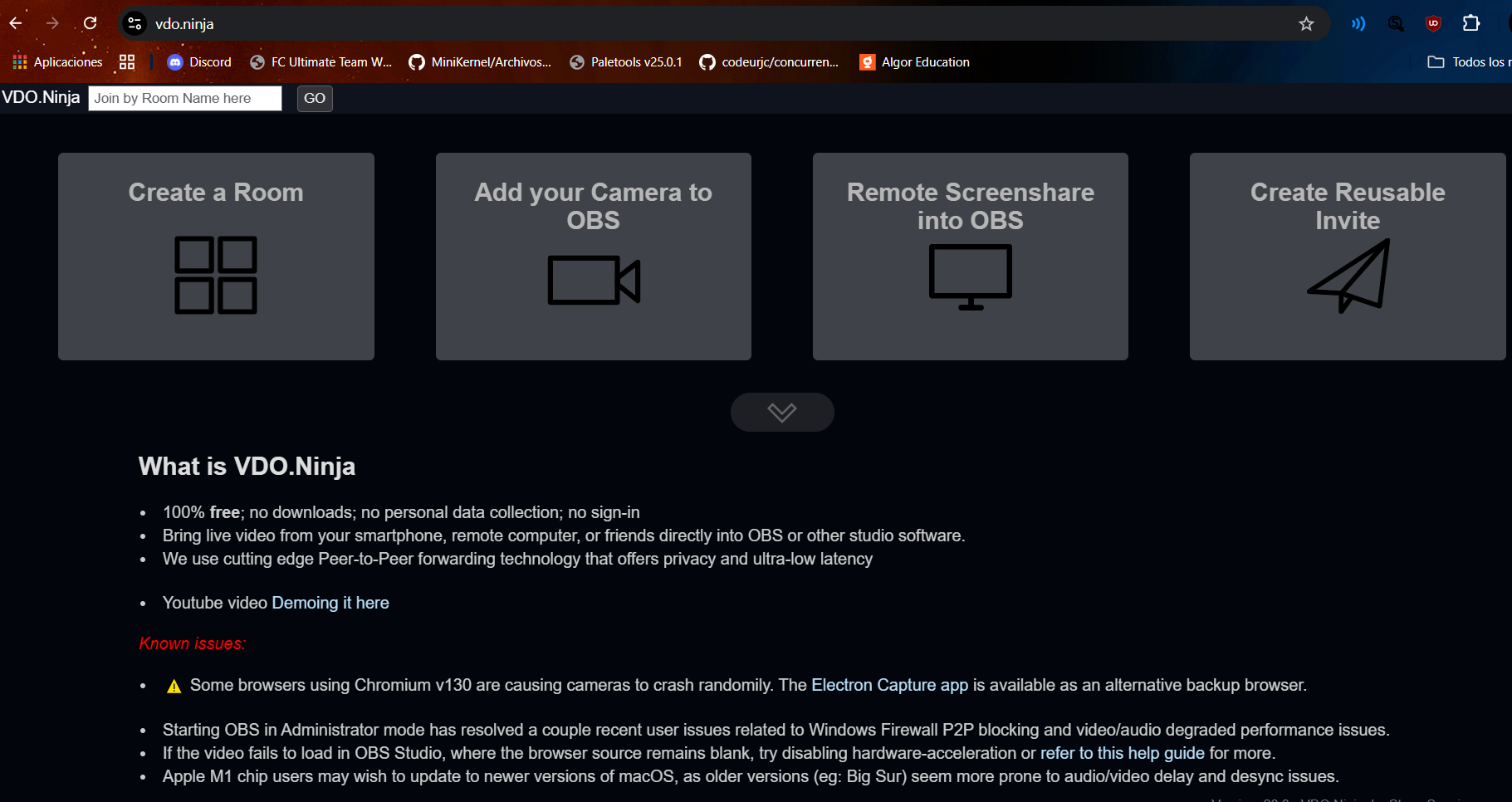The width and height of the screenshot is (1512, 802).
Task: Open Paletools v25.0.1 bookmark
Action: 625,62
